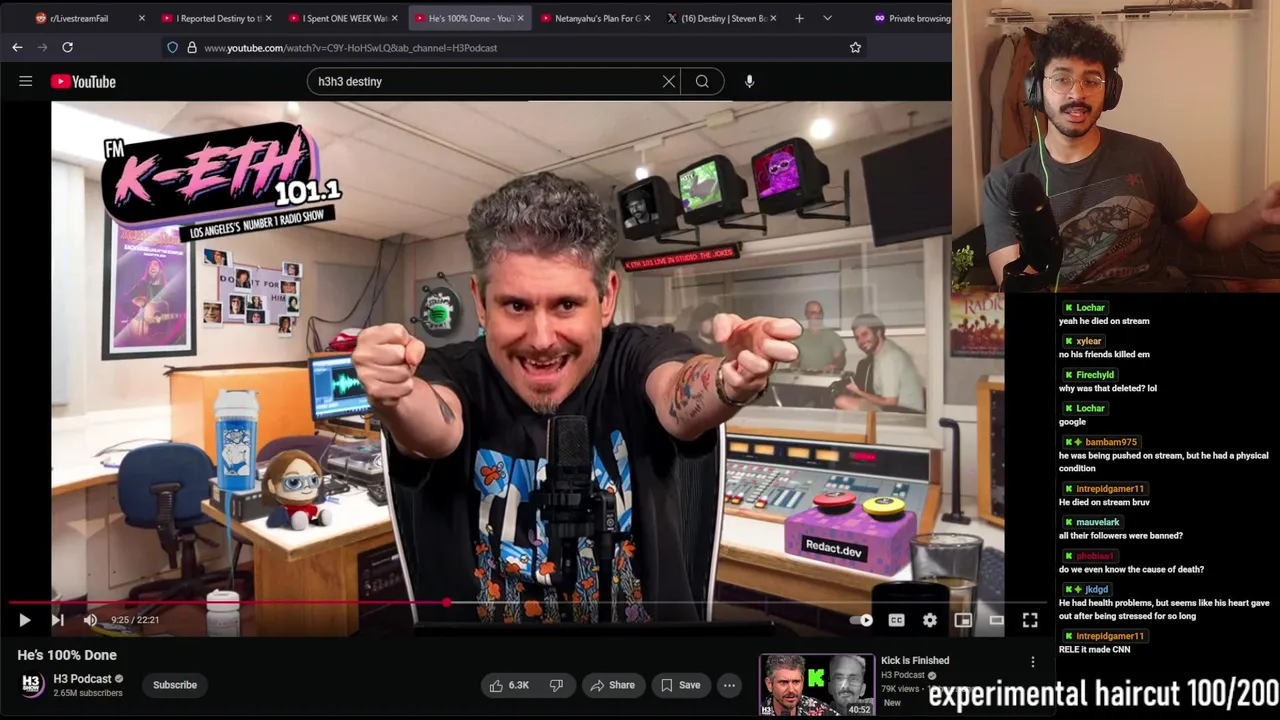Open the H3 Podcast channel avatar
1280x720 pixels.
pyautogui.click(x=33, y=685)
